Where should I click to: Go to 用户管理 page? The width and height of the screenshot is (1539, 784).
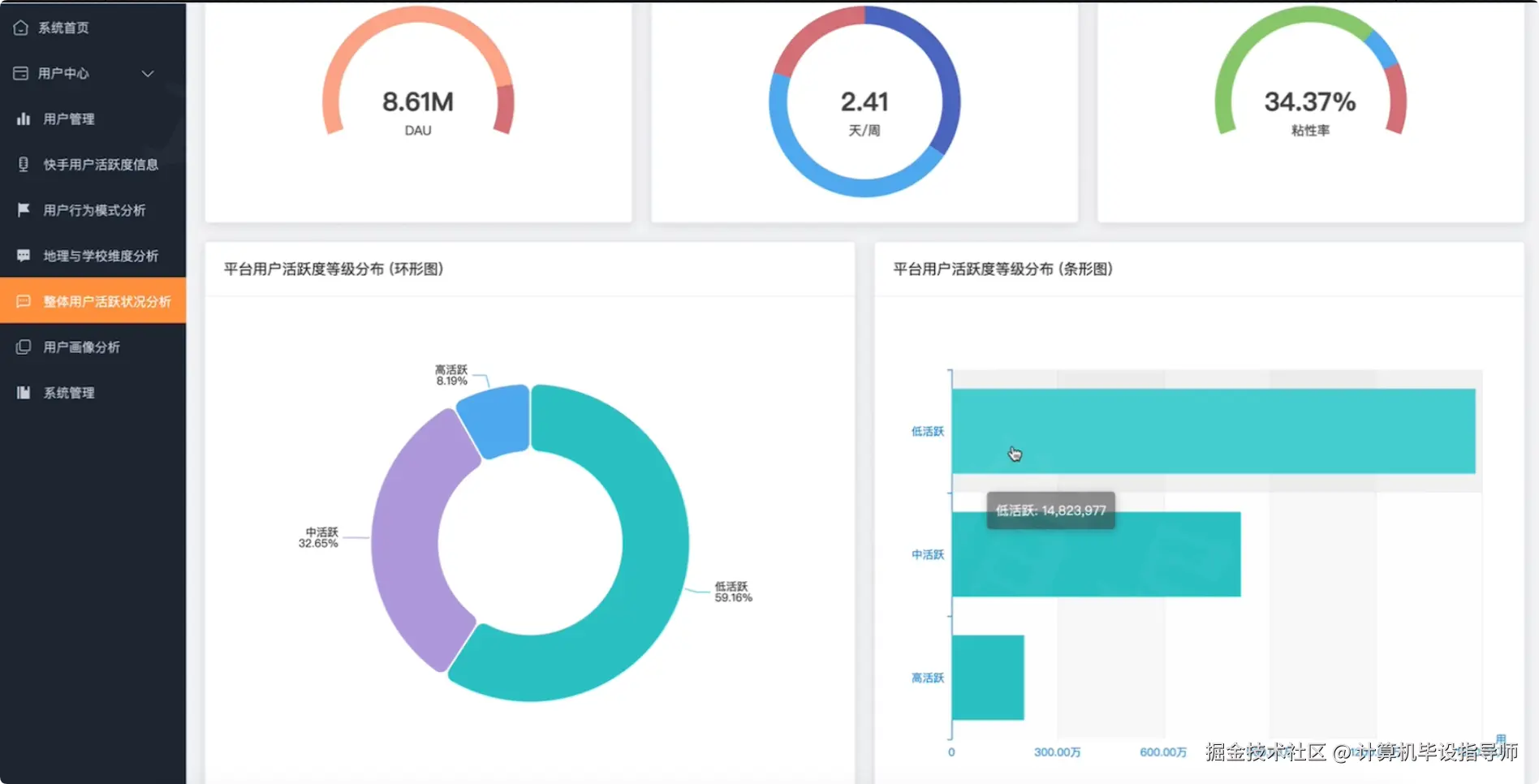93,118
